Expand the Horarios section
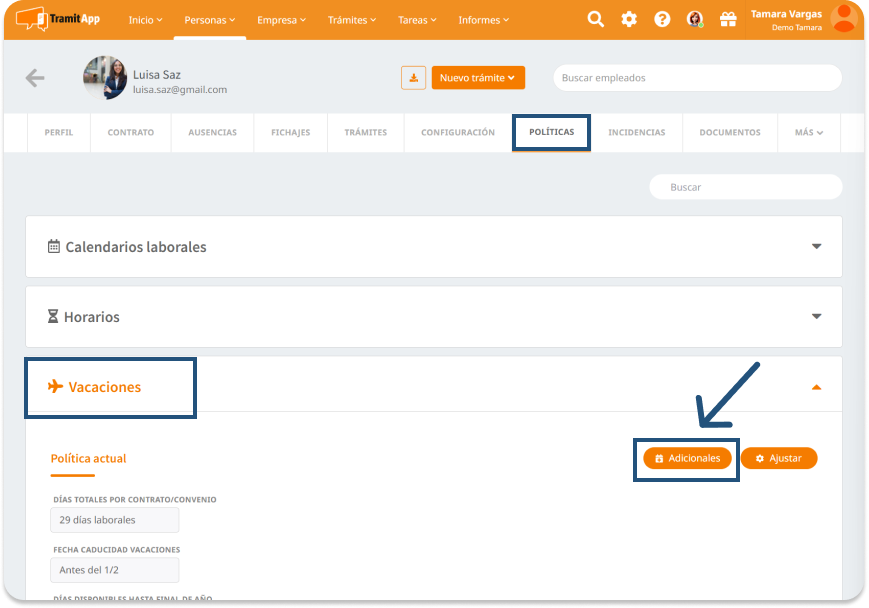Screen dimensions: 869x608 (x=816, y=316)
